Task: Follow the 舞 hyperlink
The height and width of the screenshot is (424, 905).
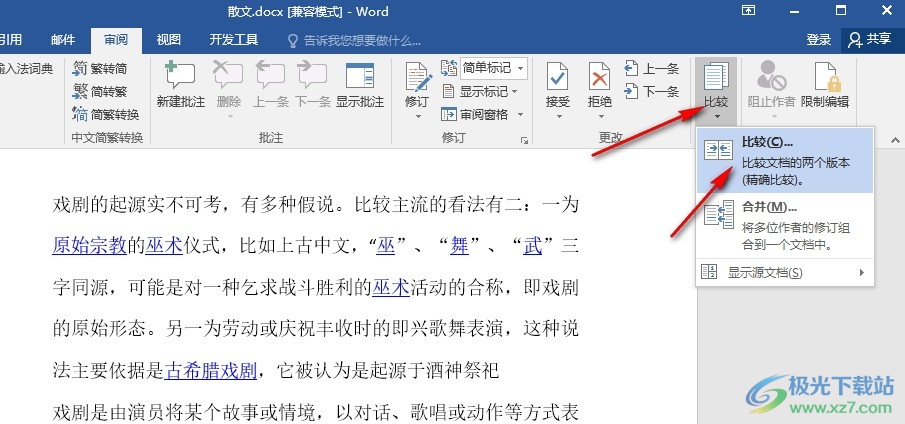Action: [459, 246]
